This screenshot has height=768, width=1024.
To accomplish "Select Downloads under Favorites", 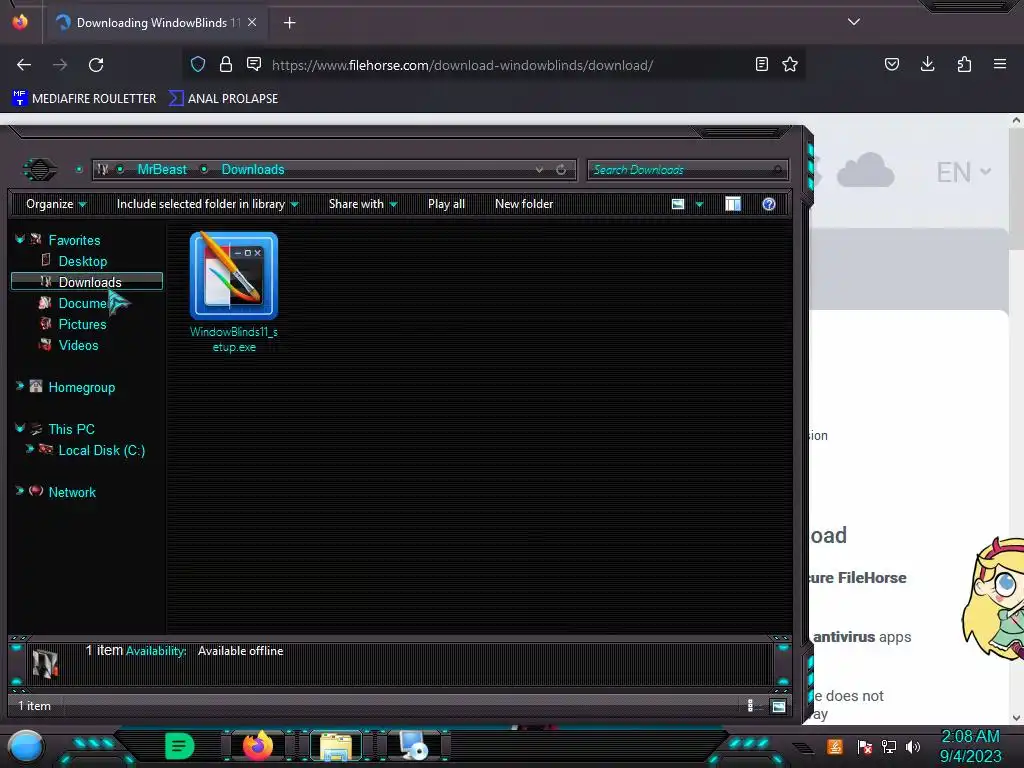I will tap(87, 281).
